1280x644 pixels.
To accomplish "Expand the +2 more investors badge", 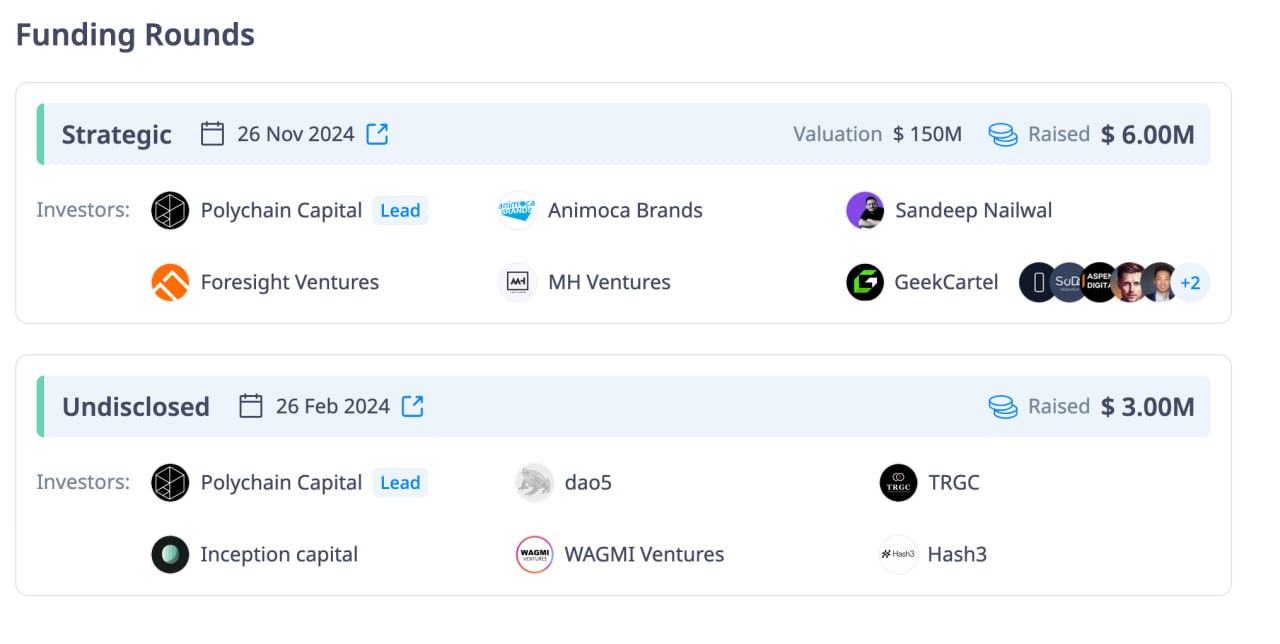I will tap(1191, 283).
